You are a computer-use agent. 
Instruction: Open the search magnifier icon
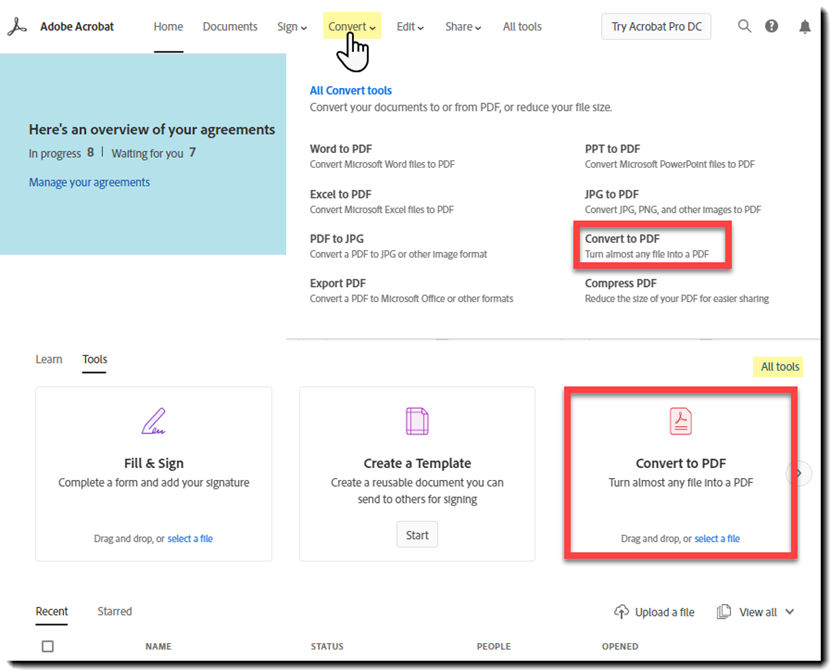[x=744, y=26]
